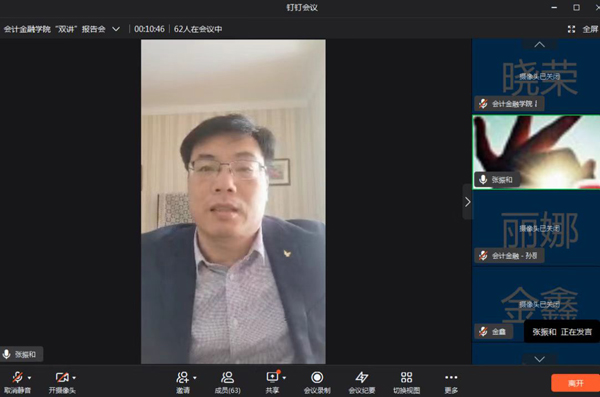Select 张振和 video thumbnail in sidebar
The image size is (600, 397).
coord(536,152)
